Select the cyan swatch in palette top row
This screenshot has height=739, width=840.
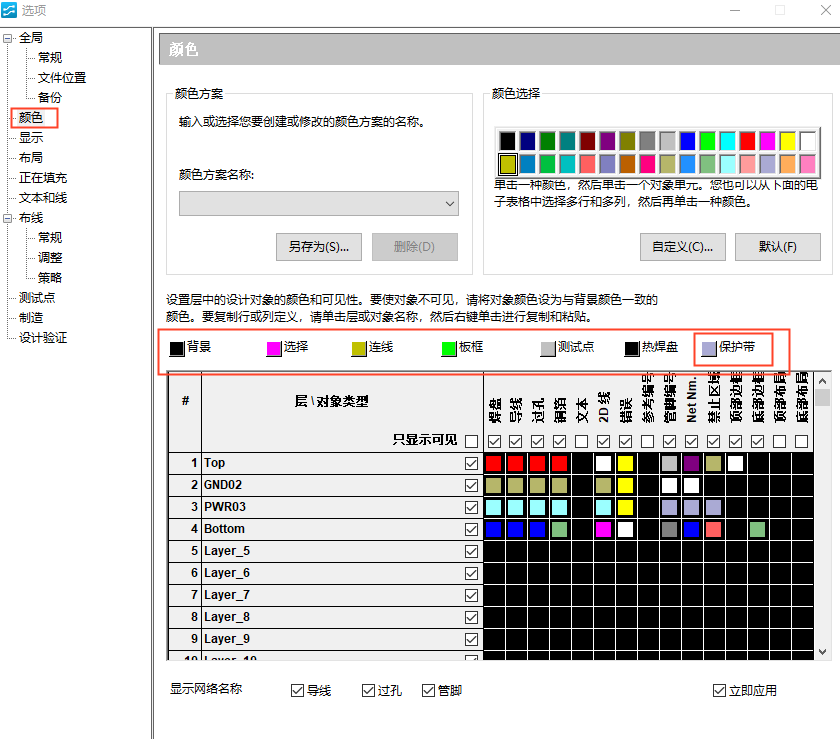point(728,141)
